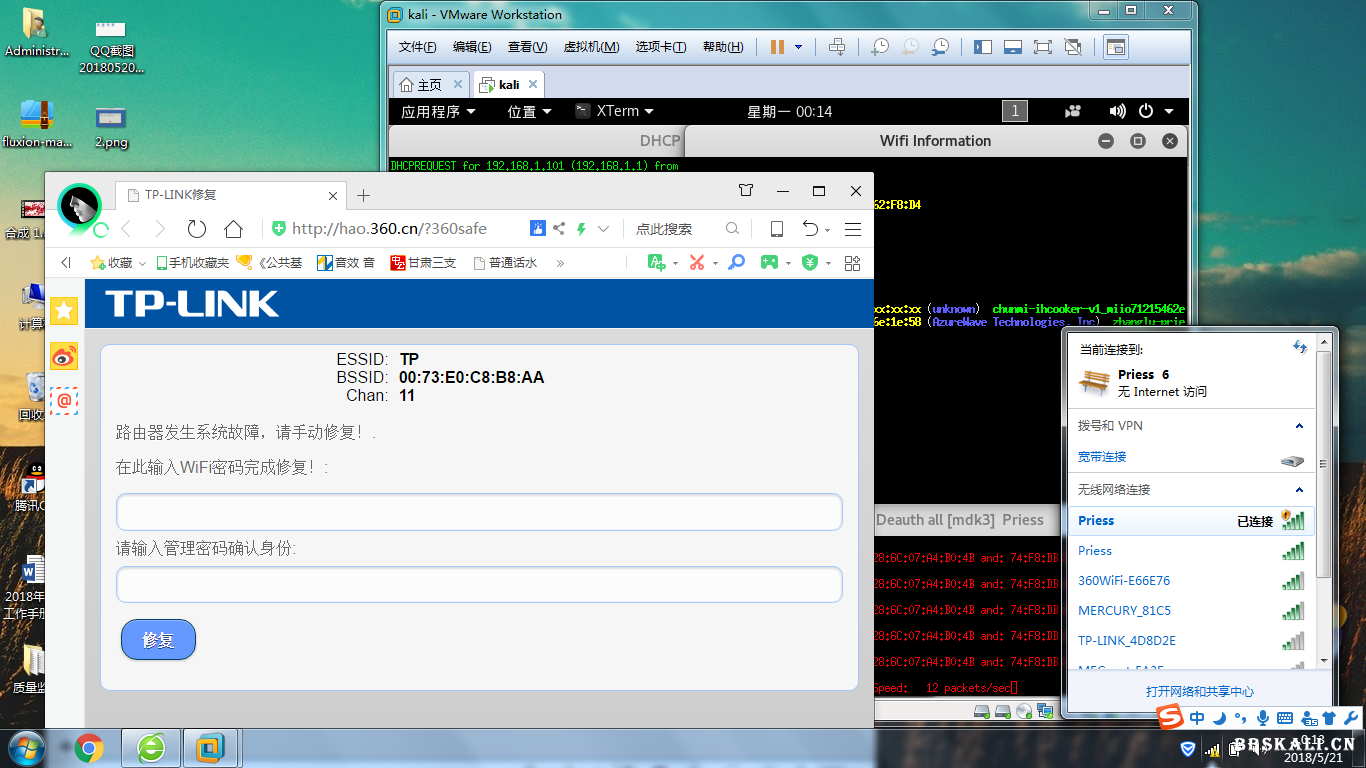Screen dimensions: 1366x768
Task: Enter VMware full screen mode icon
Action: [x=1043, y=47]
